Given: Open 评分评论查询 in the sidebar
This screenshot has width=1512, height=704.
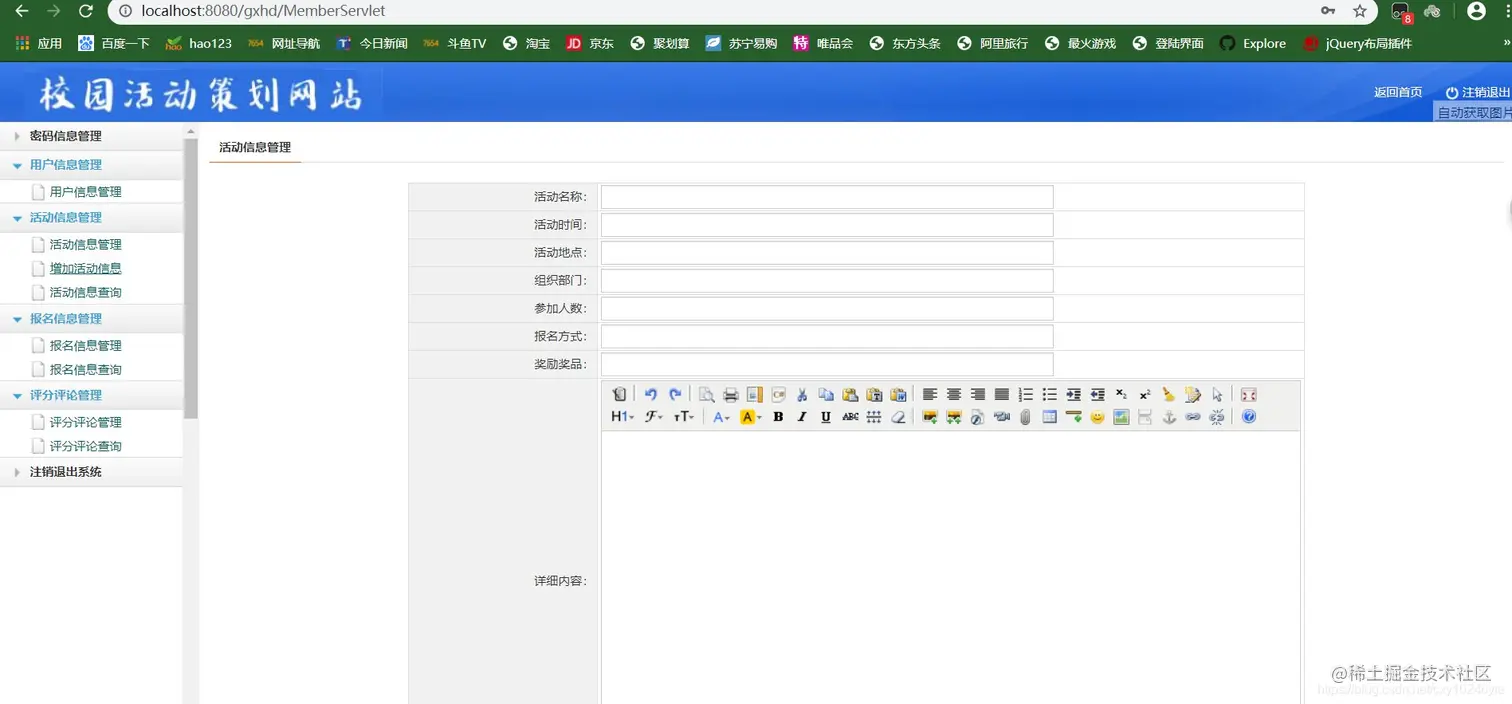Looking at the screenshot, I should (x=86, y=446).
